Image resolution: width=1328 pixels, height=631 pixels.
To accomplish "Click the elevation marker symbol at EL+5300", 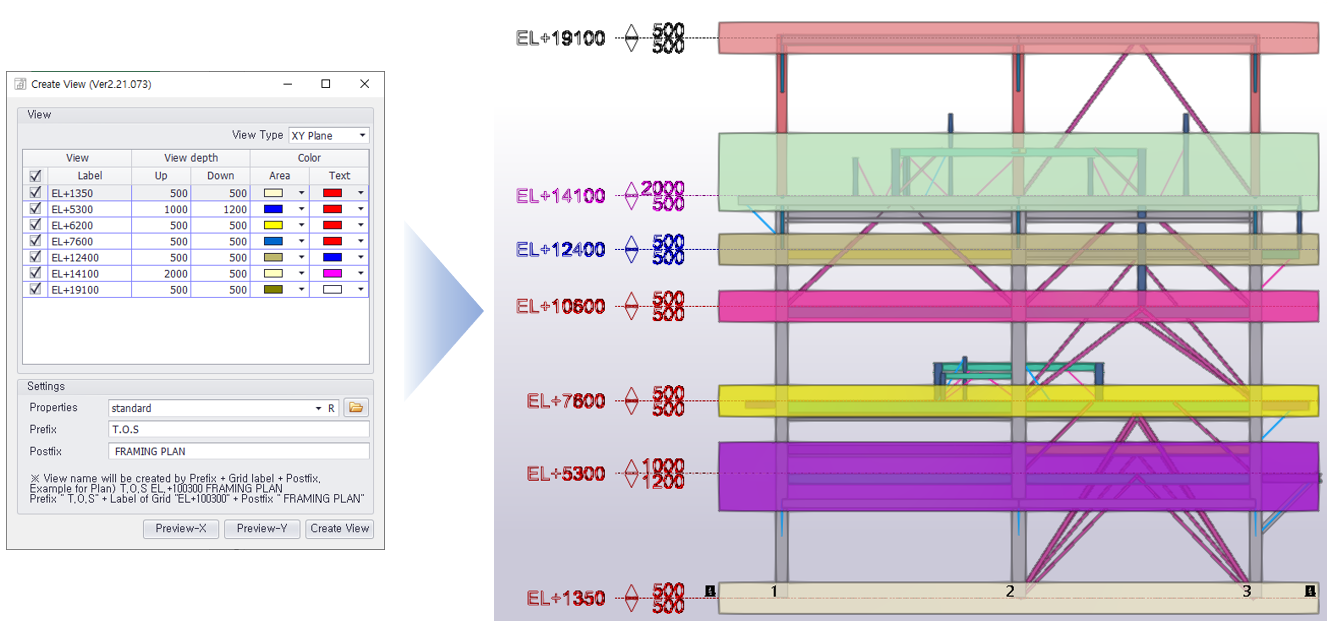I will (x=631, y=473).
